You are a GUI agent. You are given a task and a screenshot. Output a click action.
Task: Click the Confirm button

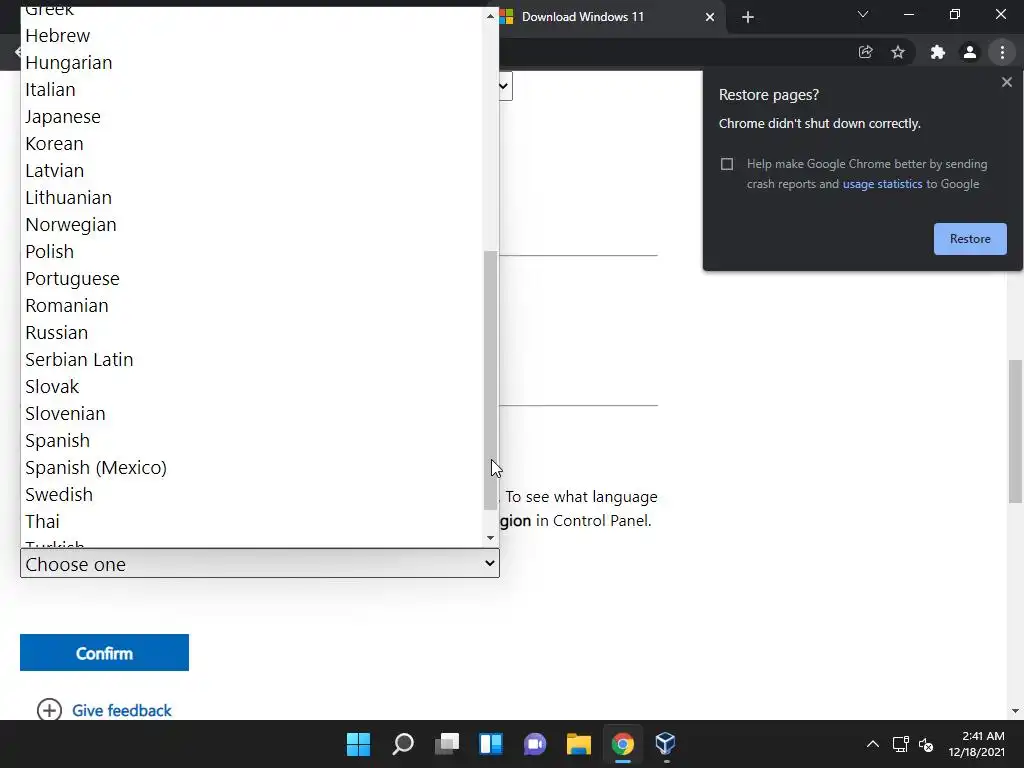[104, 652]
